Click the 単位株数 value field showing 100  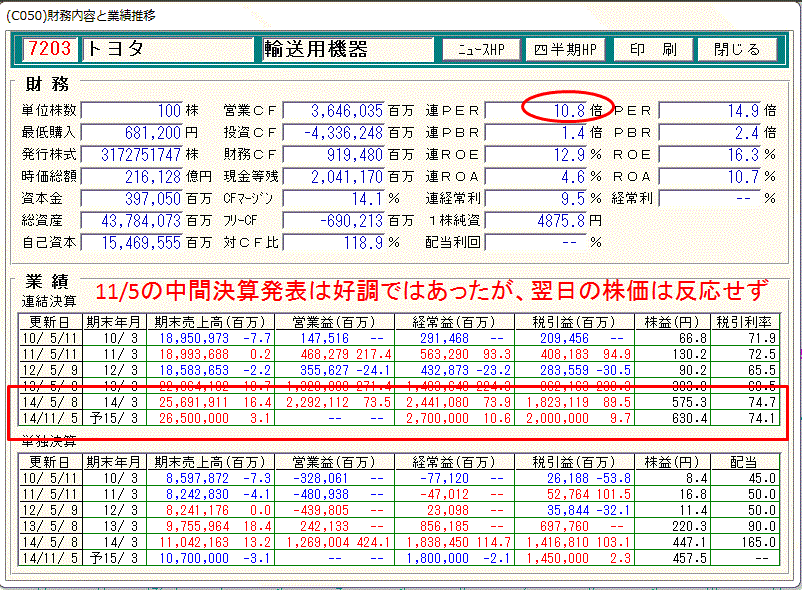[132, 110]
